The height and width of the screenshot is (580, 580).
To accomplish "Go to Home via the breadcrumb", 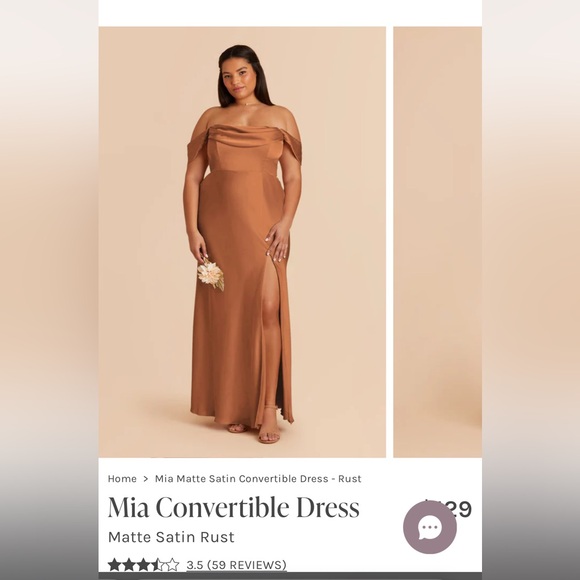I will (122, 479).
